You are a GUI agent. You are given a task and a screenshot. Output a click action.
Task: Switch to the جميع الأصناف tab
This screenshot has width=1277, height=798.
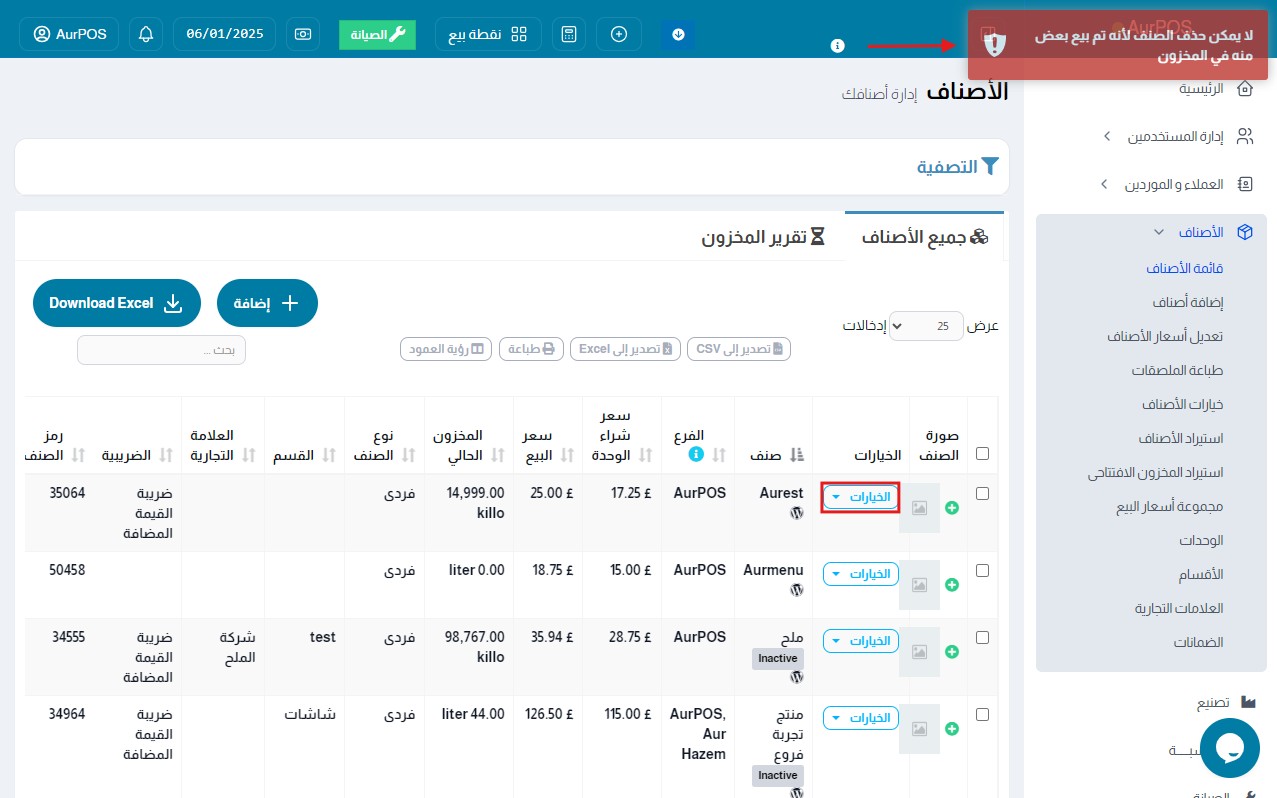[924, 238]
